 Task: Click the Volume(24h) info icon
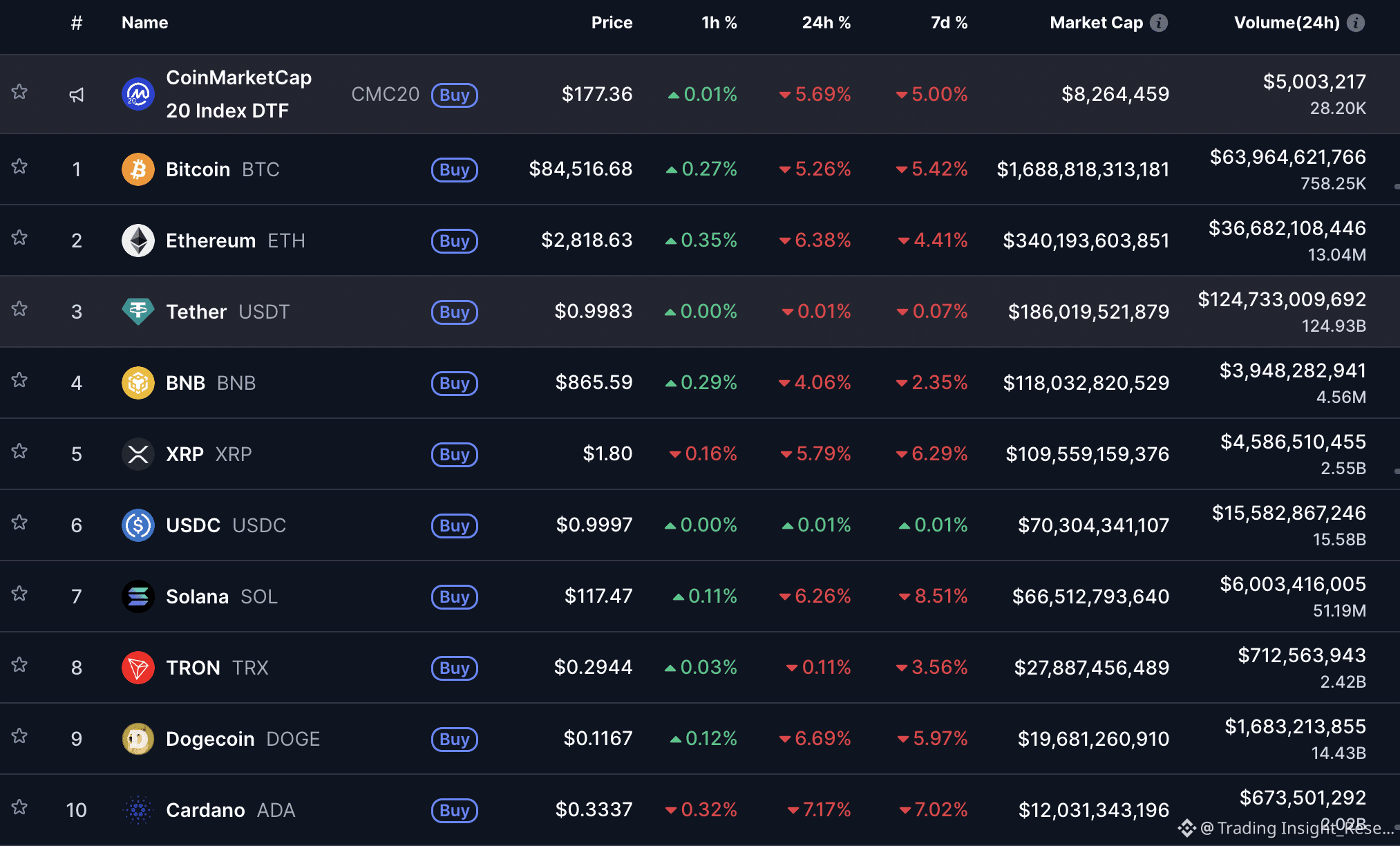click(1356, 23)
